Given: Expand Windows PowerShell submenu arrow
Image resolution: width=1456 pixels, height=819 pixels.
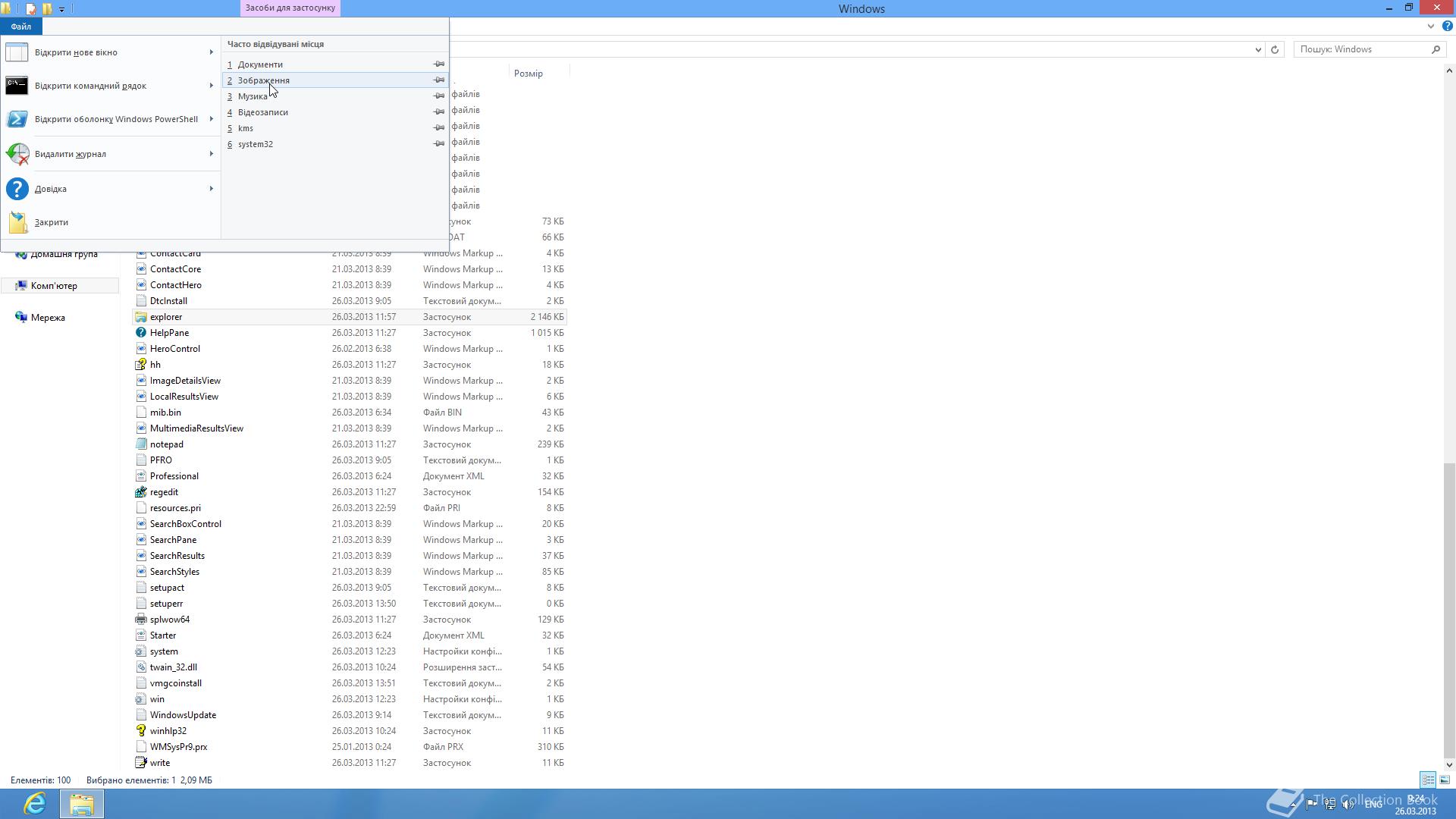Looking at the screenshot, I should click(212, 119).
